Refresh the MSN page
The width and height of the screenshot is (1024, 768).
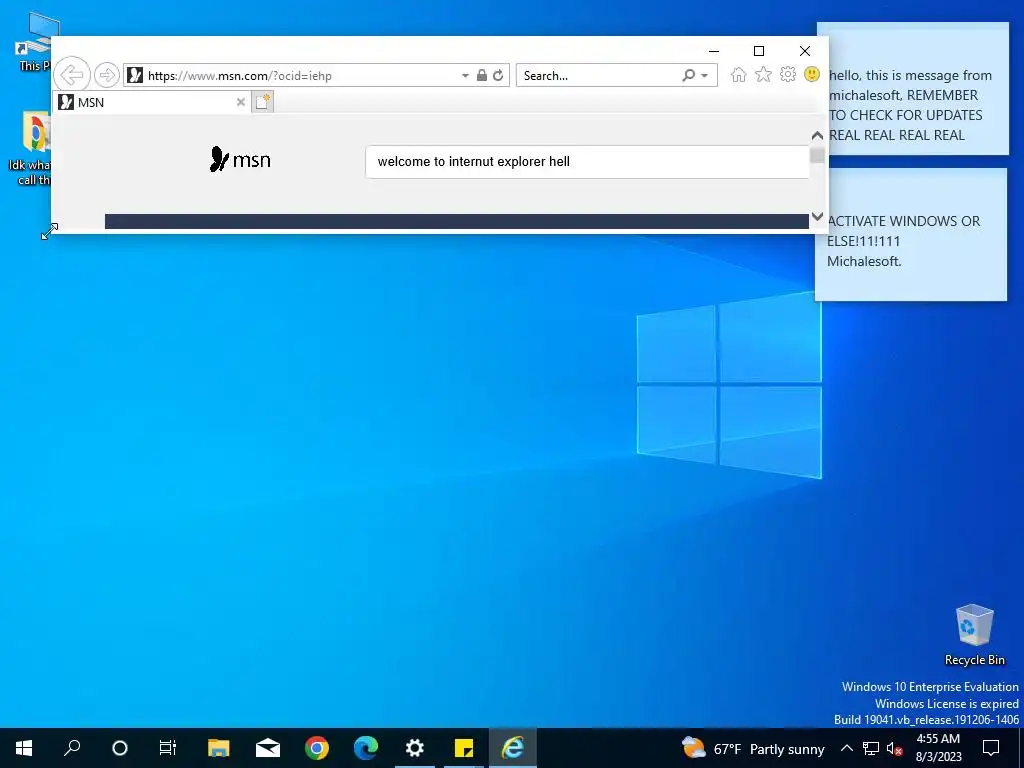click(498, 75)
